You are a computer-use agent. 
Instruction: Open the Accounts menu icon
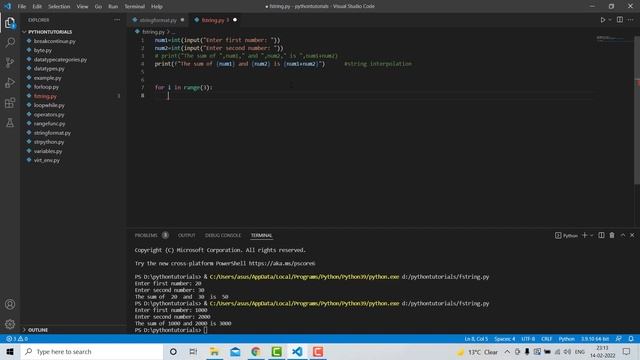pyautogui.click(x=10, y=304)
